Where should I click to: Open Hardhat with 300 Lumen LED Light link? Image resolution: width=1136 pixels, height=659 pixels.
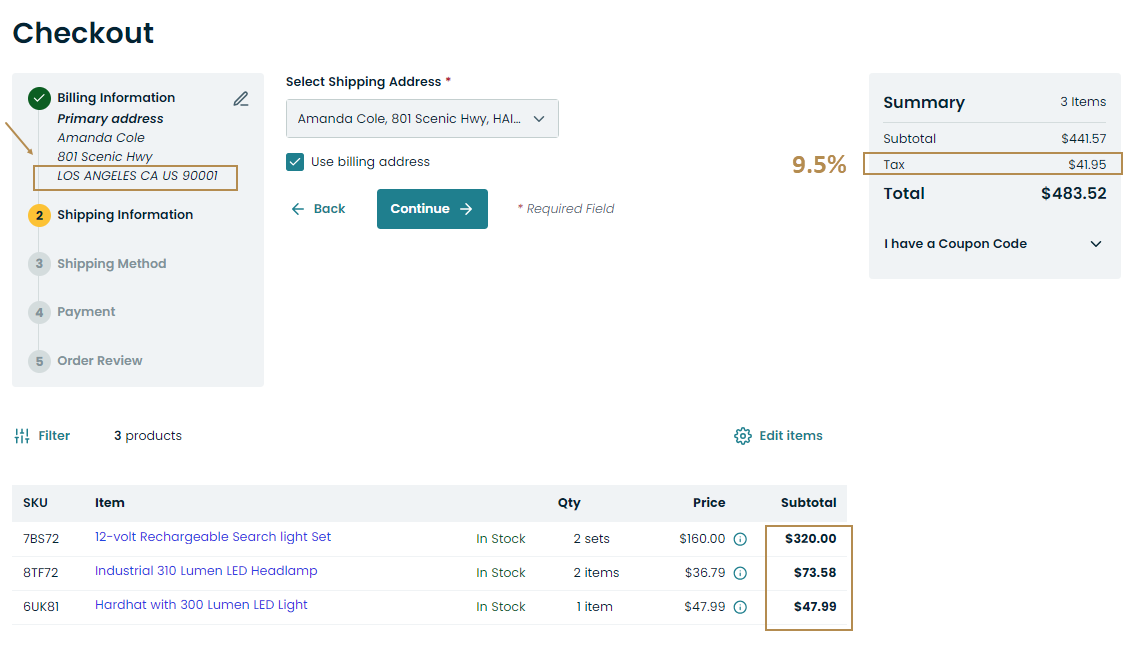[201, 605]
